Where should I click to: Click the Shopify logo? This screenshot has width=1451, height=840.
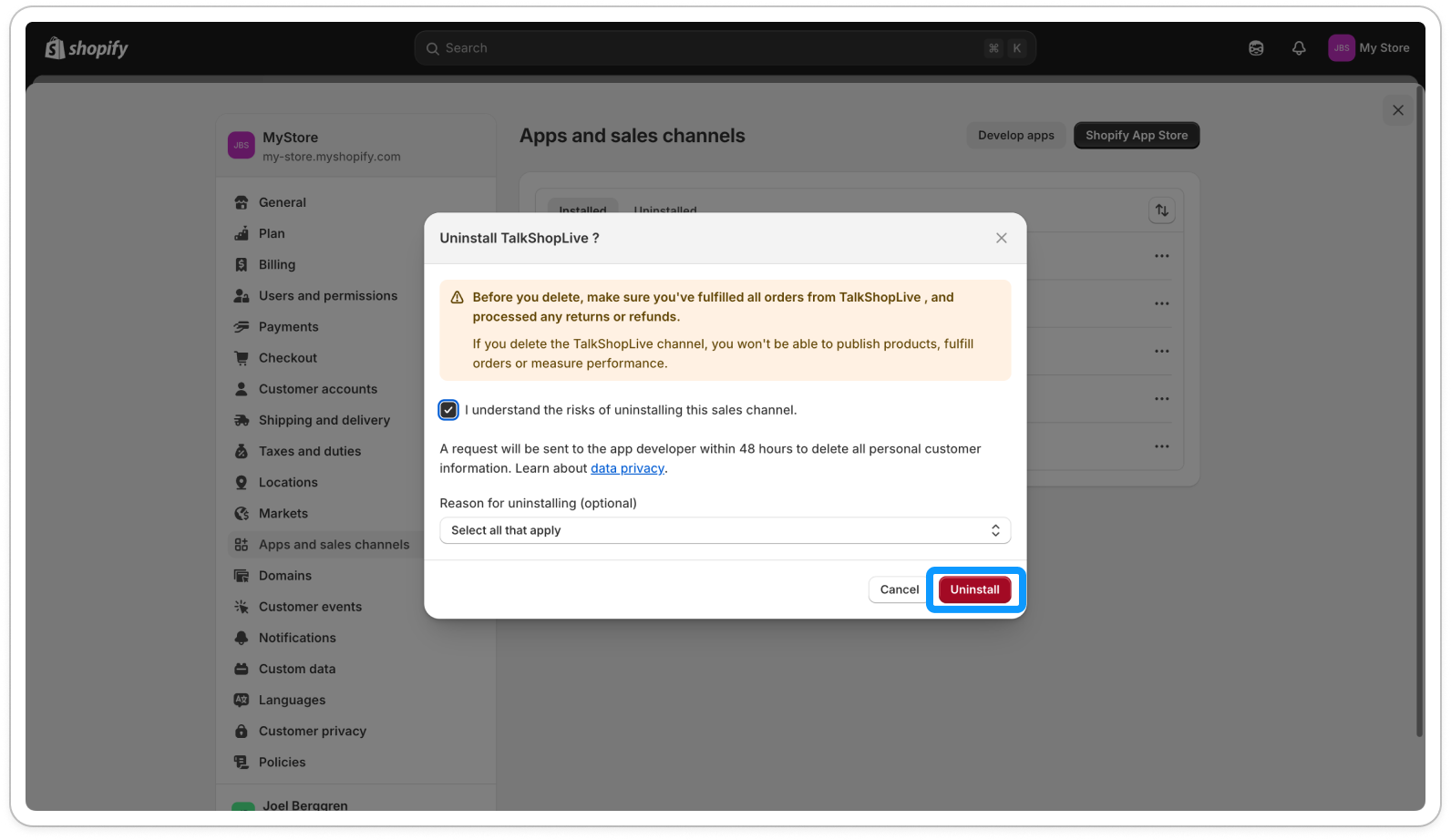pos(87,48)
